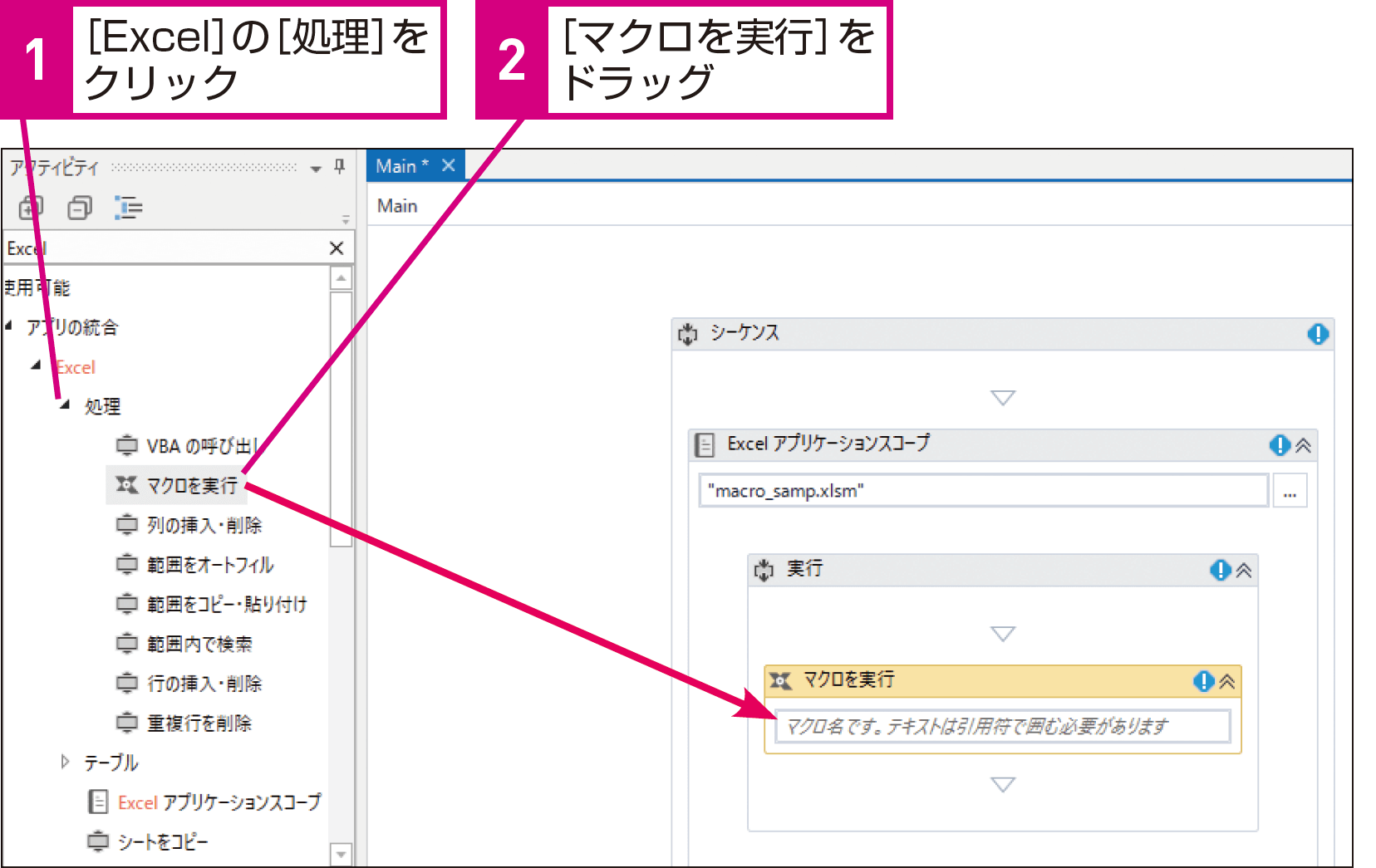Select the マクロを実行 activity header in designer
1376x868 pixels.
point(1003,681)
